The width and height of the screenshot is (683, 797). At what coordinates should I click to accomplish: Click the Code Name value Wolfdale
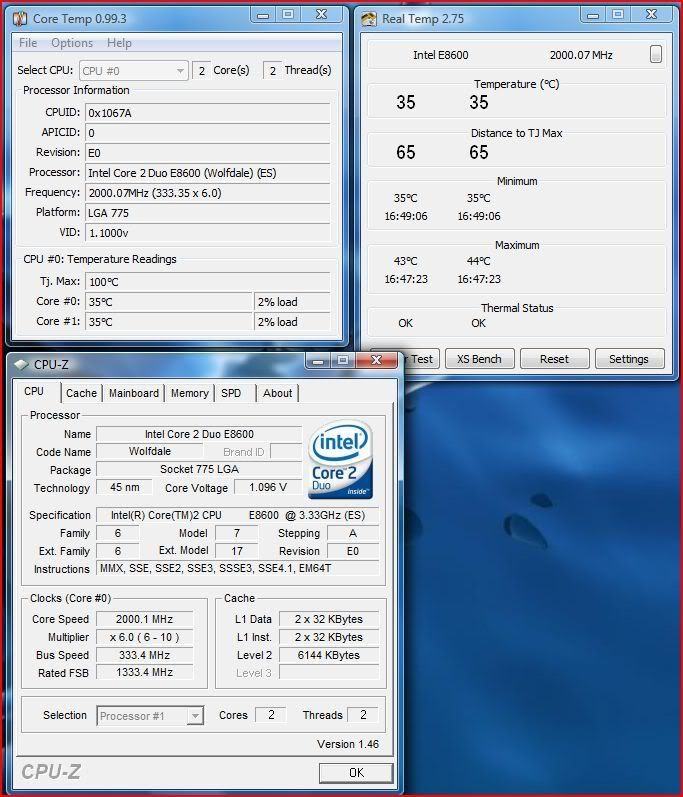(x=150, y=451)
